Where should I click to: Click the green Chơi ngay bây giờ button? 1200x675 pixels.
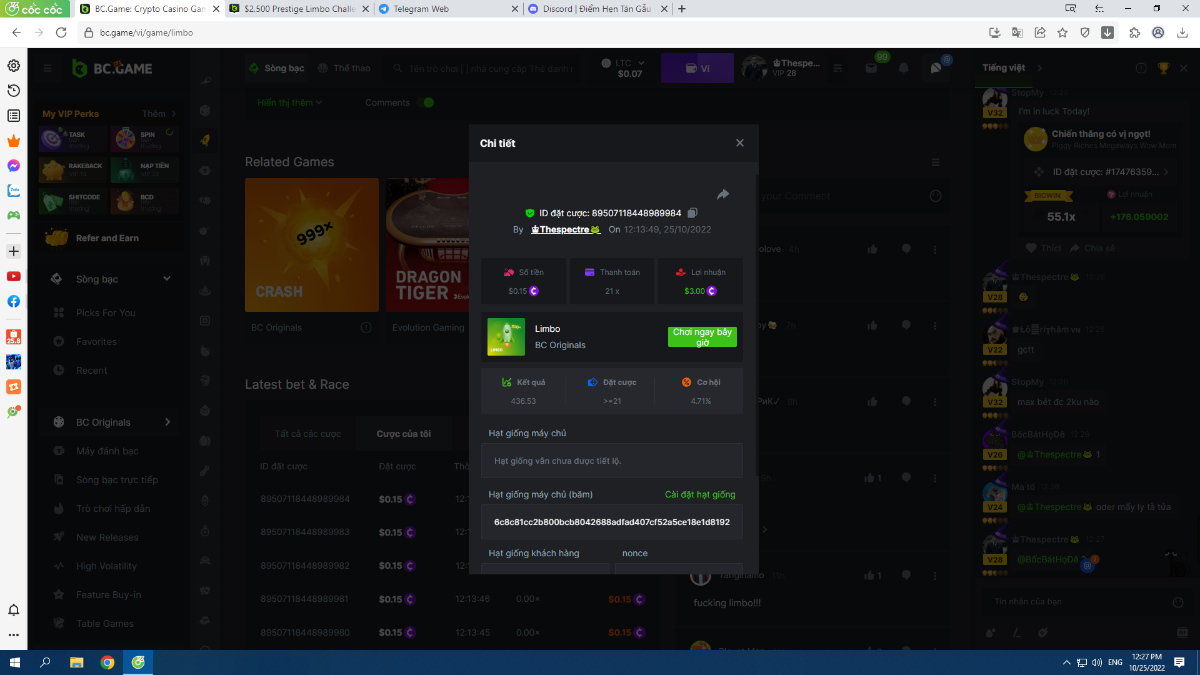[702, 337]
